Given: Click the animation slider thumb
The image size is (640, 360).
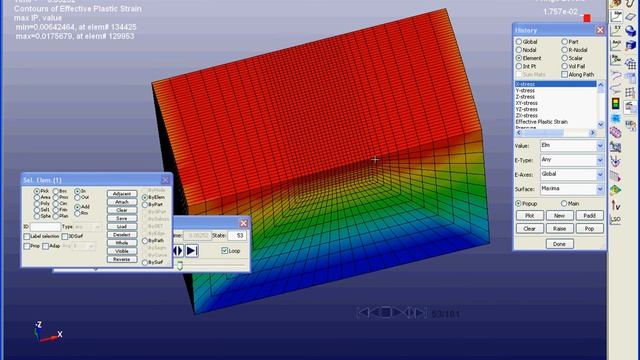Looking at the screenshot, I should pos(180,266).
